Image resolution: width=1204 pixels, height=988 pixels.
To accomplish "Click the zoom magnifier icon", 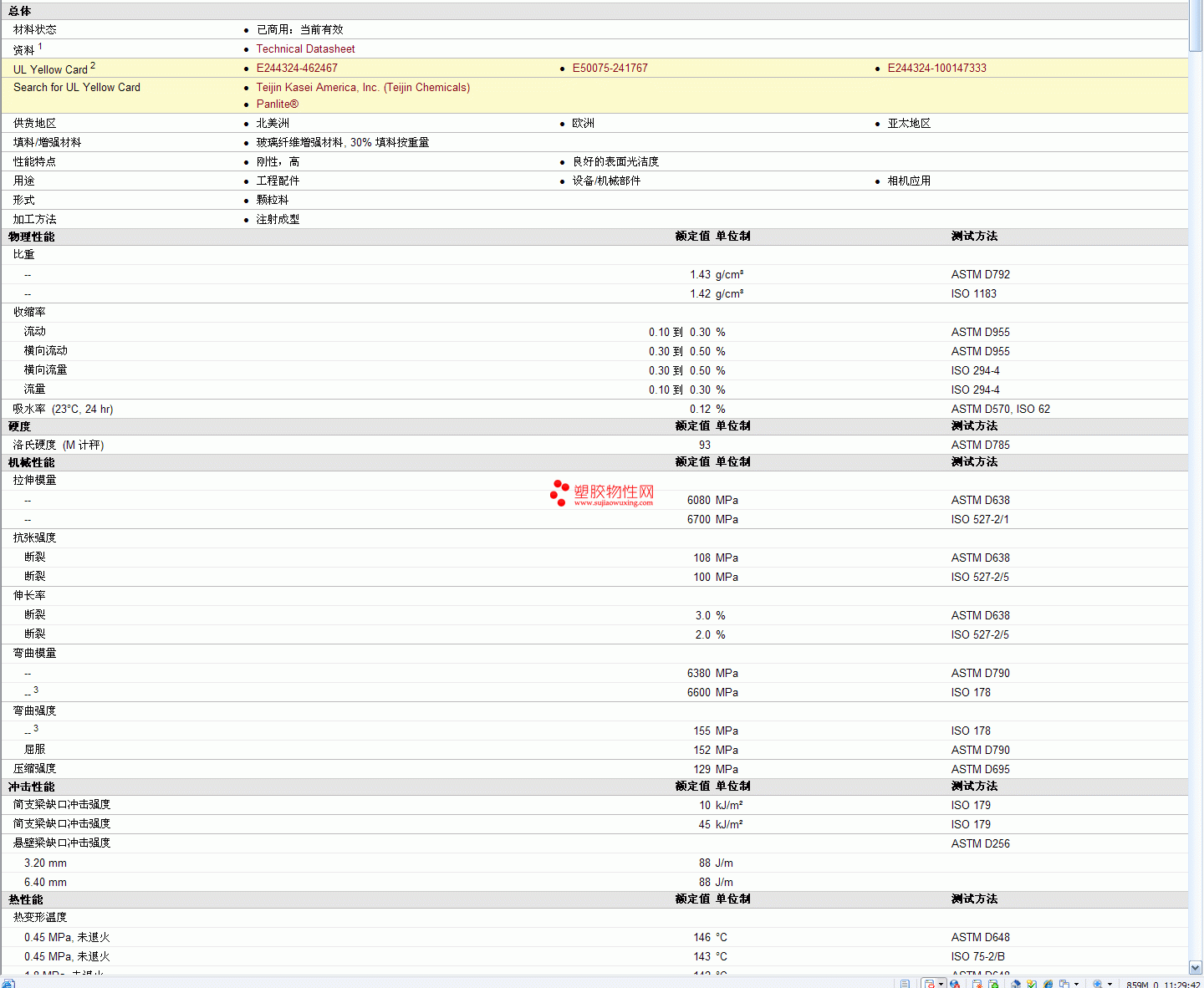I will coord(1099,984).
